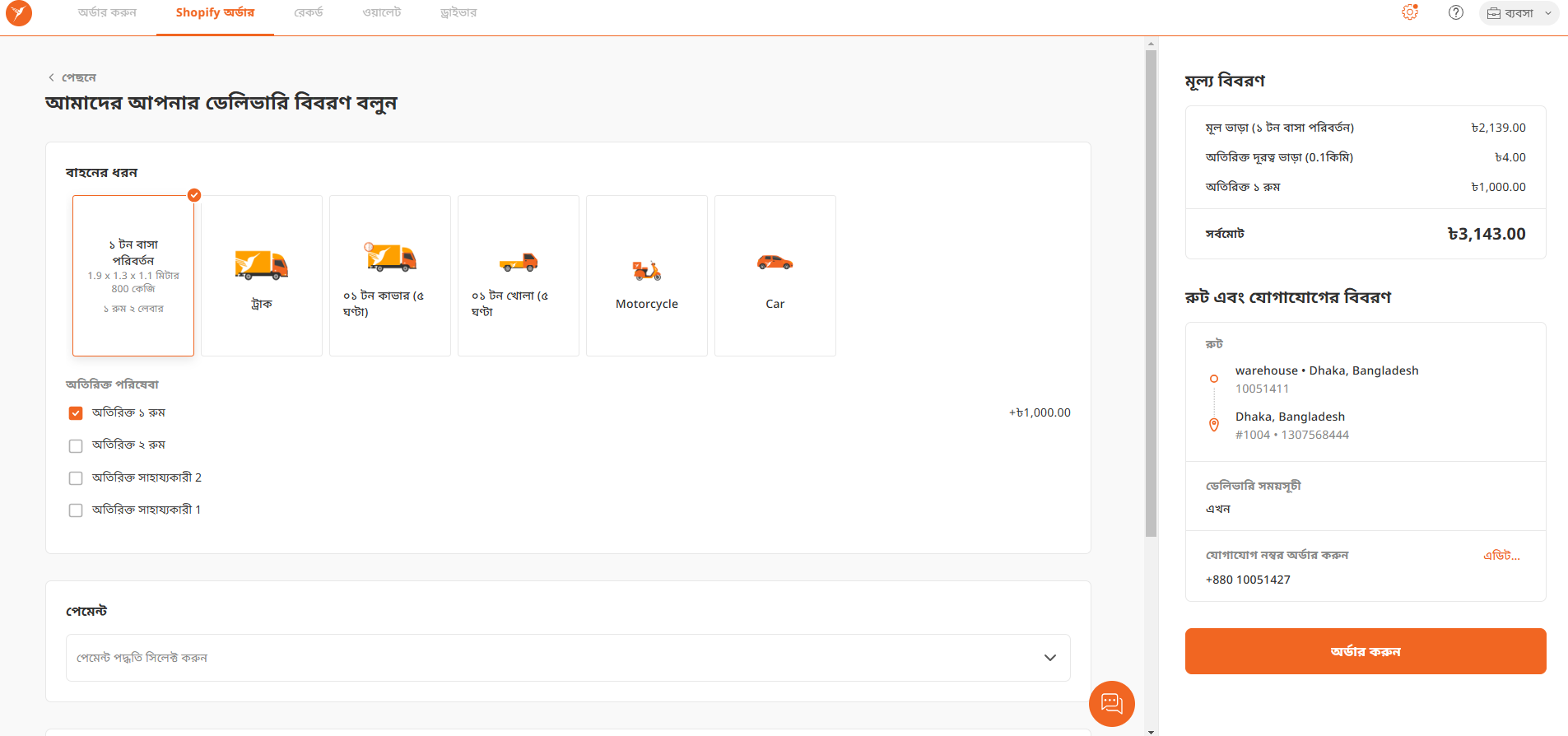Image resolution: width=1568 pixels, height=736 pixels.
Task: Uncheck অতিরিক্ত ১ রুম checkbox
Action: (x=76, y=413)
